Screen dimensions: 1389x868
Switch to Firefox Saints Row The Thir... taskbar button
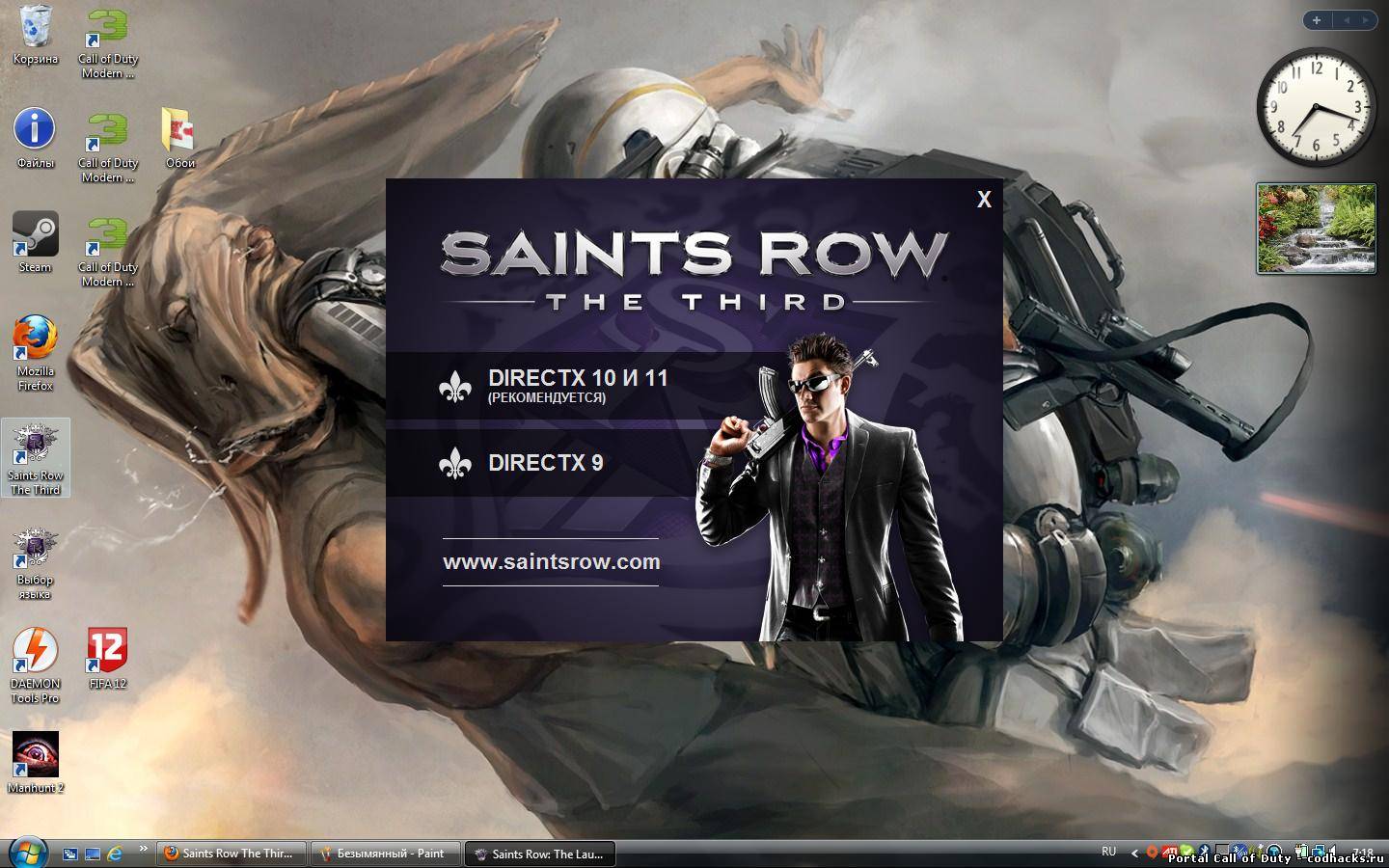point(231,854)
